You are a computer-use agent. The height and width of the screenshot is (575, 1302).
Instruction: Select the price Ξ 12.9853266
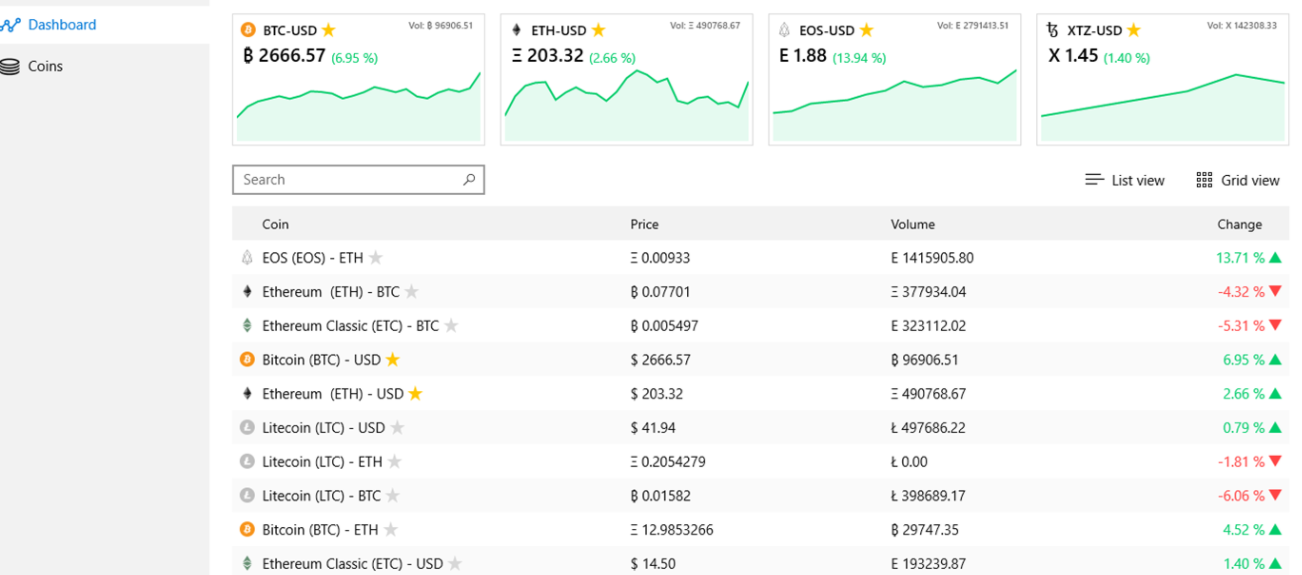click(672, 530)
